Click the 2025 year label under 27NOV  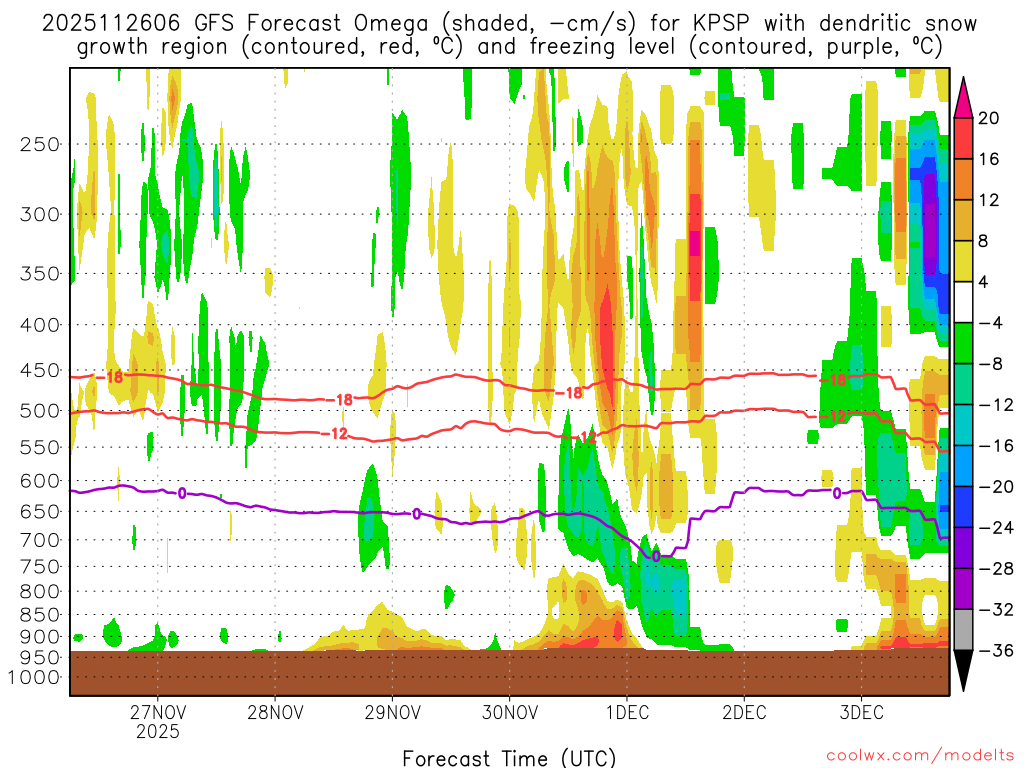pos(158,731)
